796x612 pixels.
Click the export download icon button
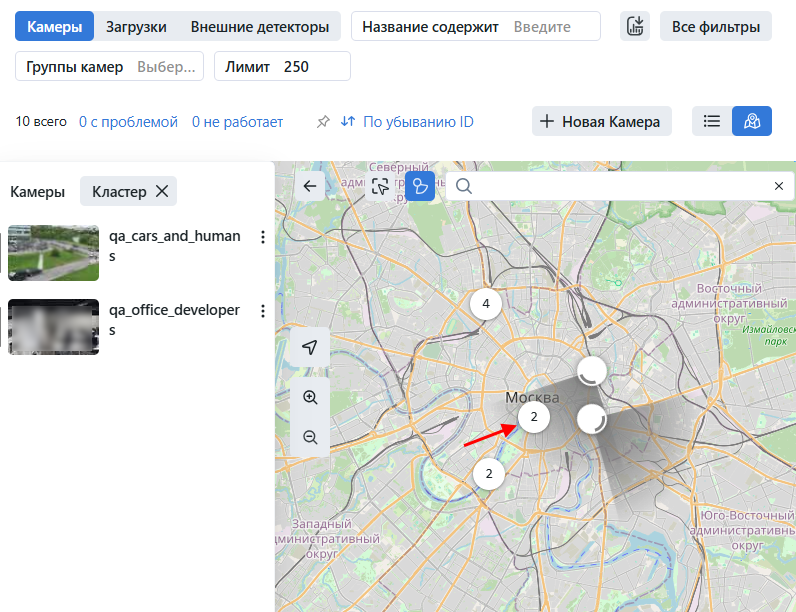(x=634, y=27)
